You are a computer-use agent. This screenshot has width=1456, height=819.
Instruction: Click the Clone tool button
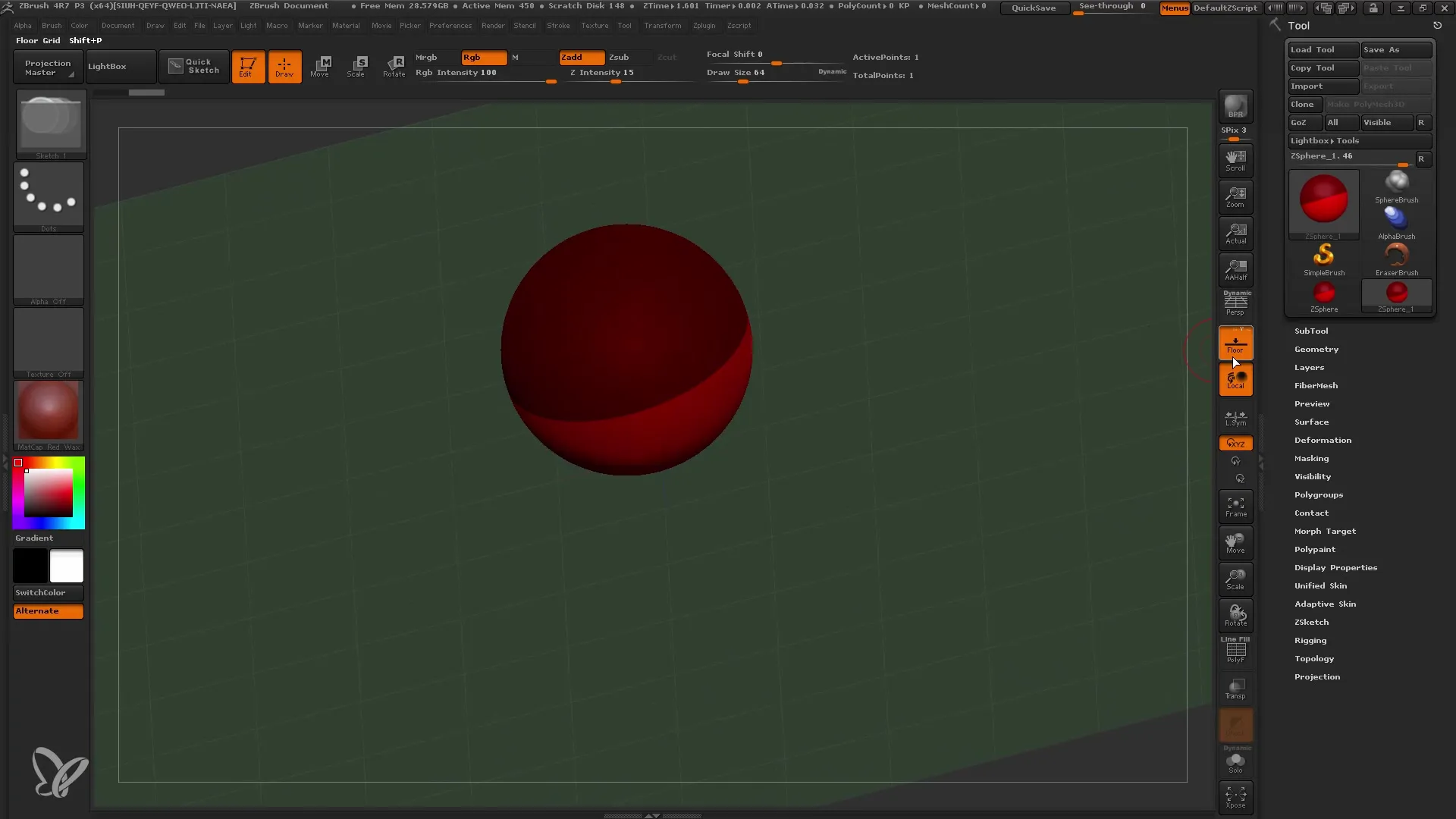tap(1303, 104)
